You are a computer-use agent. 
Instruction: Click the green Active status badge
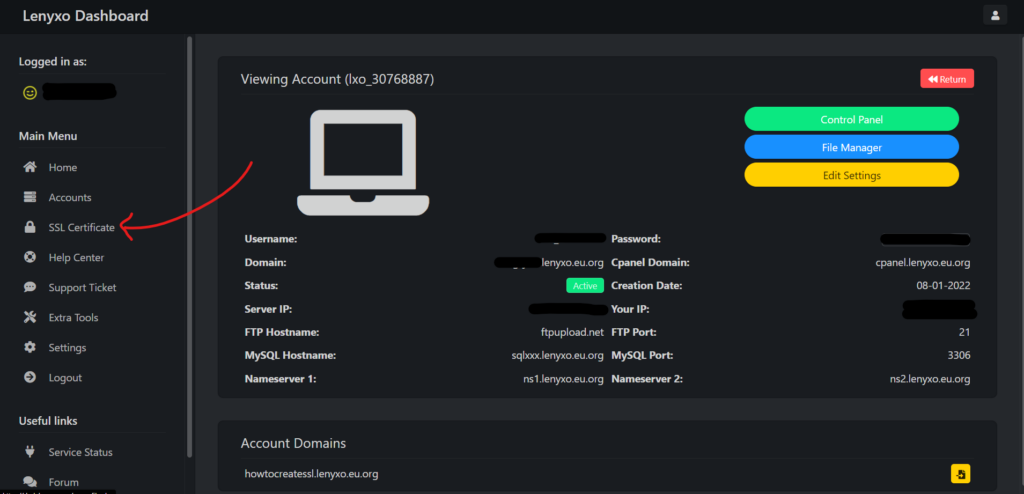point(584,286)
